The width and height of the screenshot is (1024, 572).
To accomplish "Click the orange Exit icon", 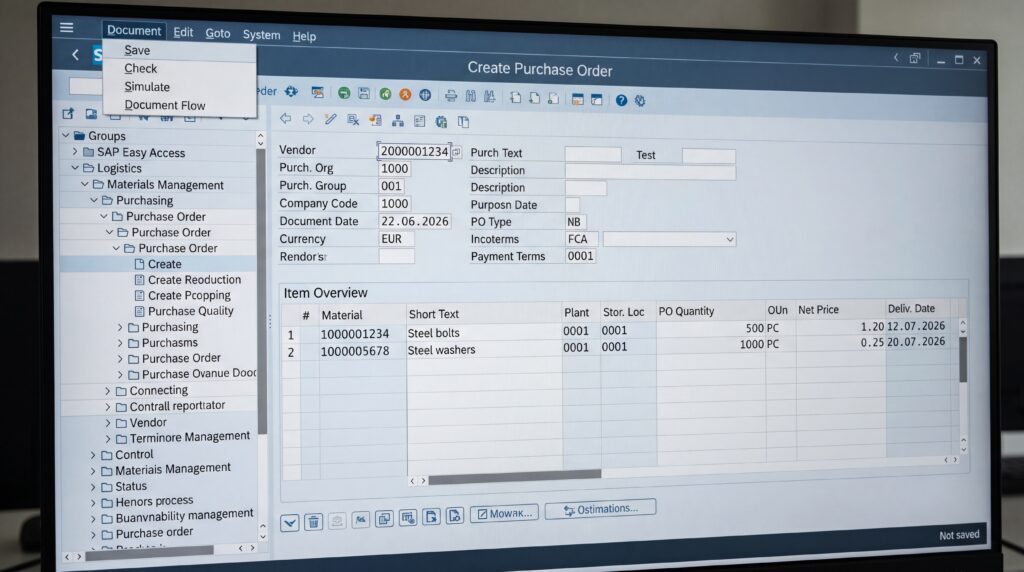I will click(x=405, y=95).
